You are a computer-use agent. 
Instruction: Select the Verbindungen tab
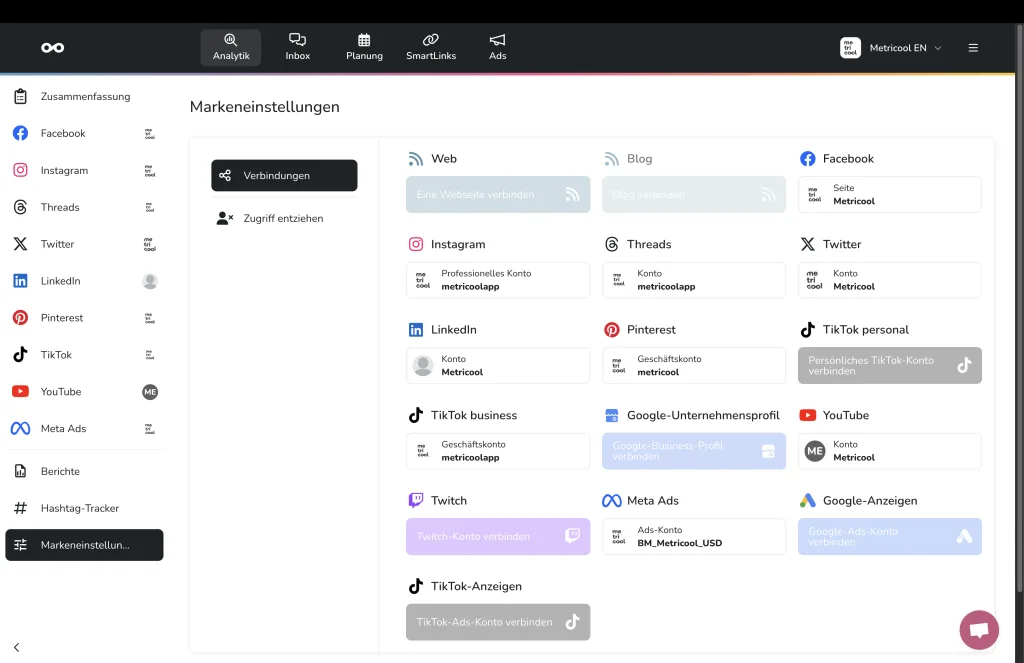point(284,175)
